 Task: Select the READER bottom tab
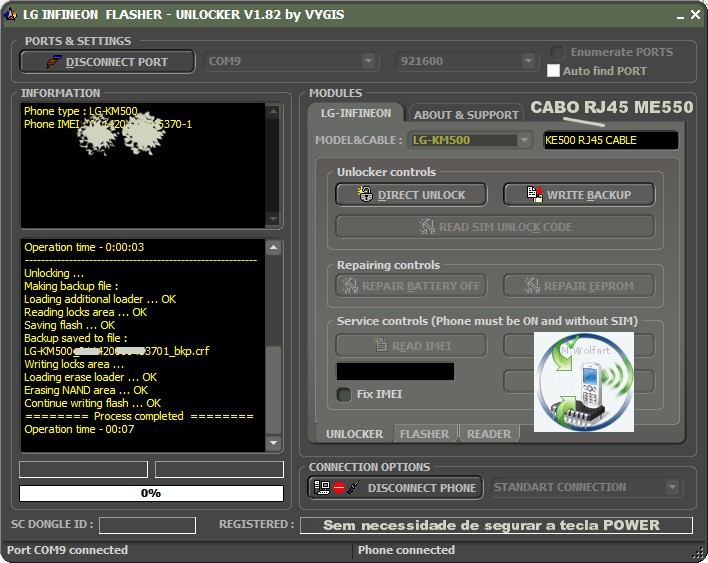click(x=489, y=434)
